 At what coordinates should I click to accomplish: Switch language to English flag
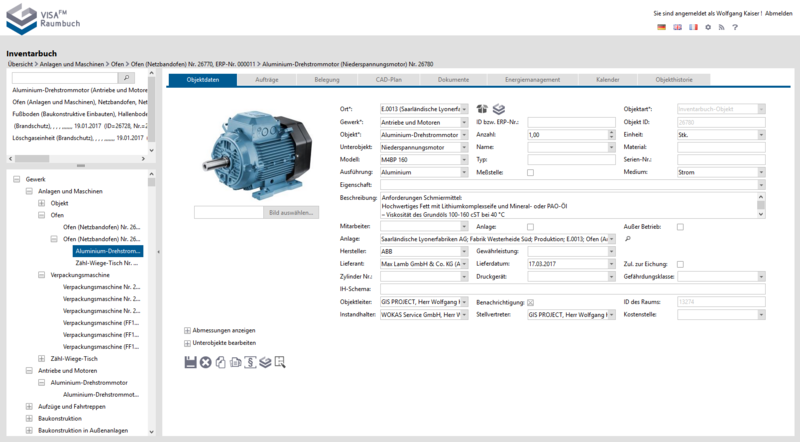678,27
